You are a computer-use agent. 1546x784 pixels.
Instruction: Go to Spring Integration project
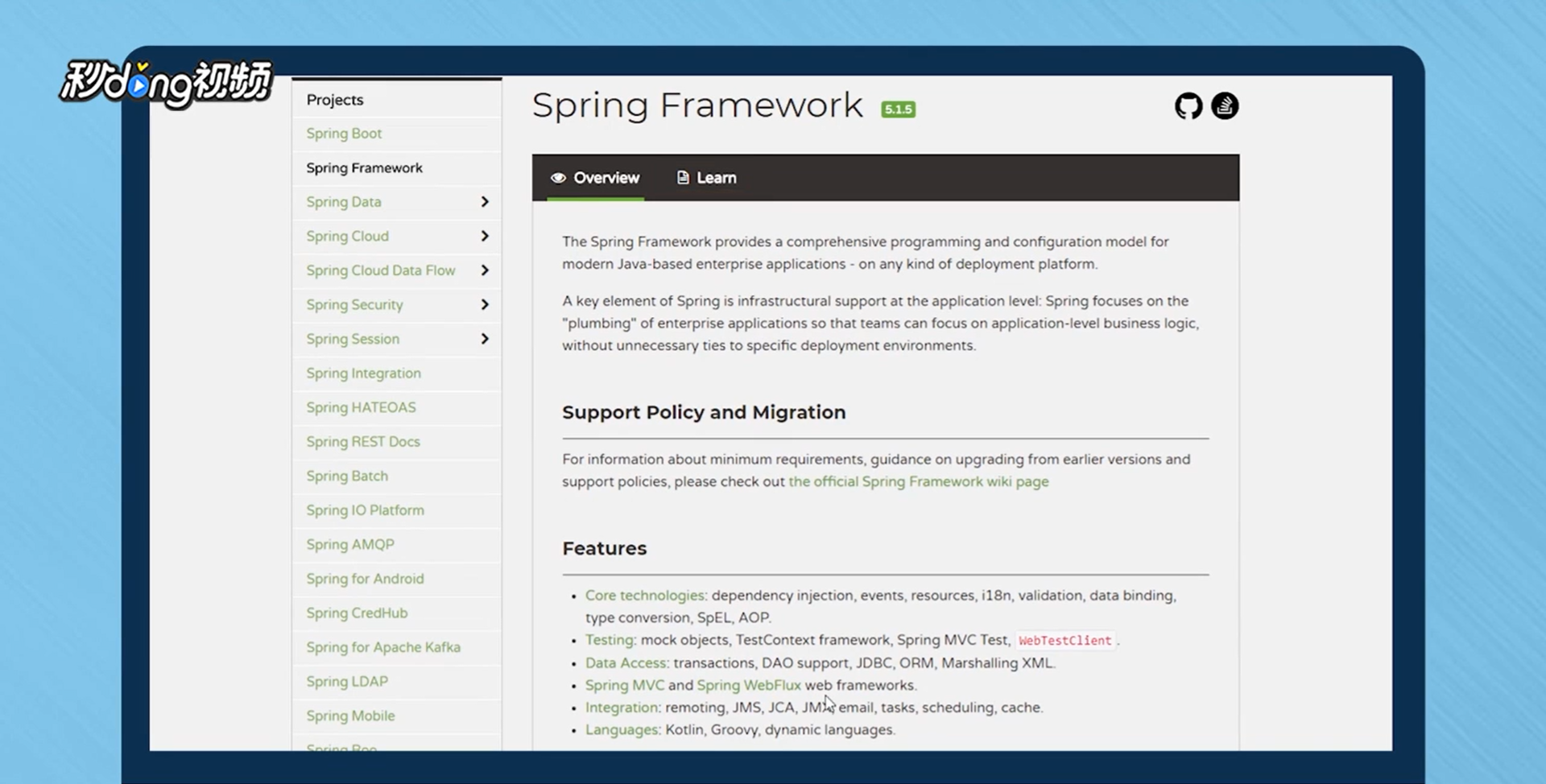(x=363, y=373)
